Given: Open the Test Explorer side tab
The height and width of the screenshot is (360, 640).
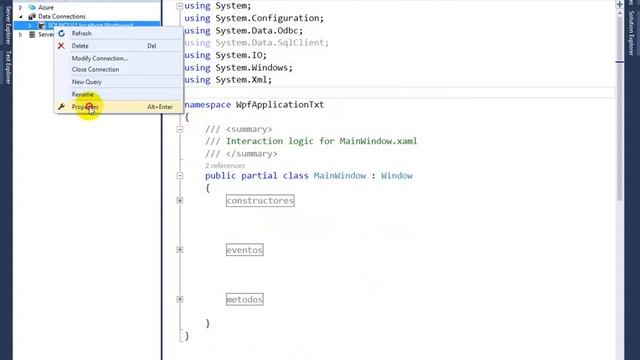Looking at the screenshot, I should point(7,68).
